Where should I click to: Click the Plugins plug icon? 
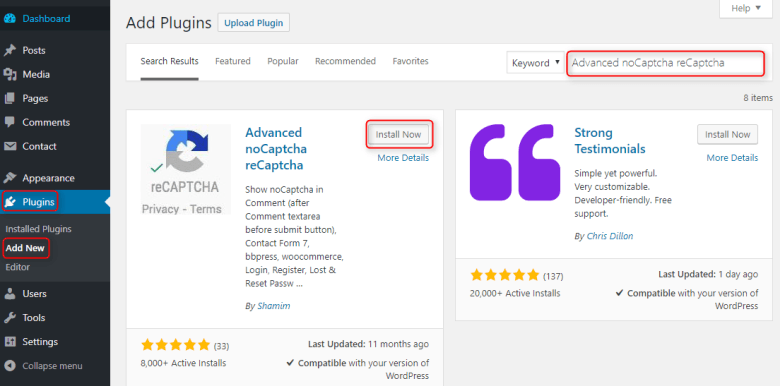9,202
